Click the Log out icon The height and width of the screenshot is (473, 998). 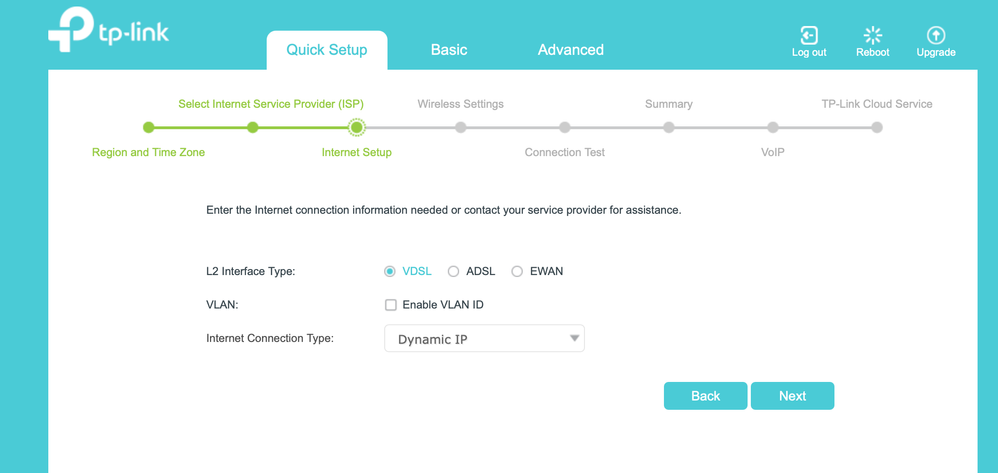(809, 35)
